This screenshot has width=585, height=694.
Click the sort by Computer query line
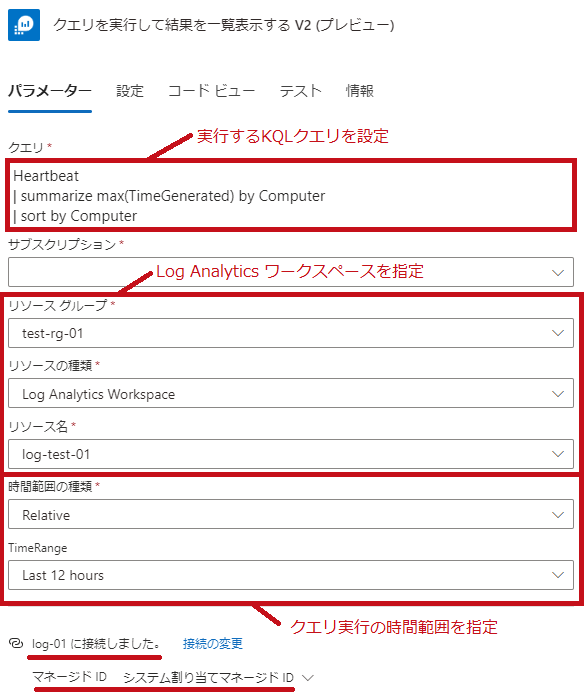75,216
